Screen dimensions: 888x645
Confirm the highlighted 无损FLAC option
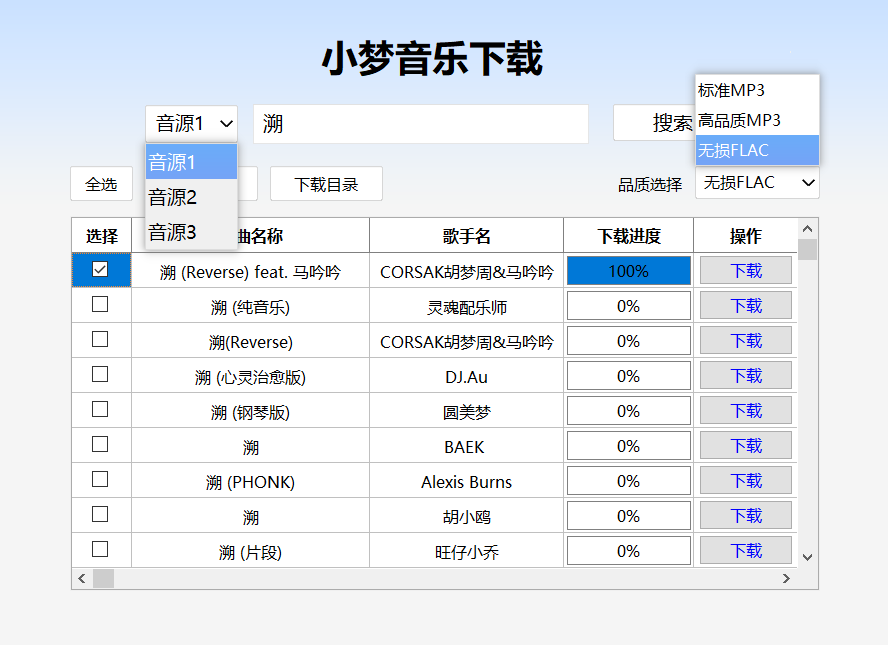click(x=737, y=150)
